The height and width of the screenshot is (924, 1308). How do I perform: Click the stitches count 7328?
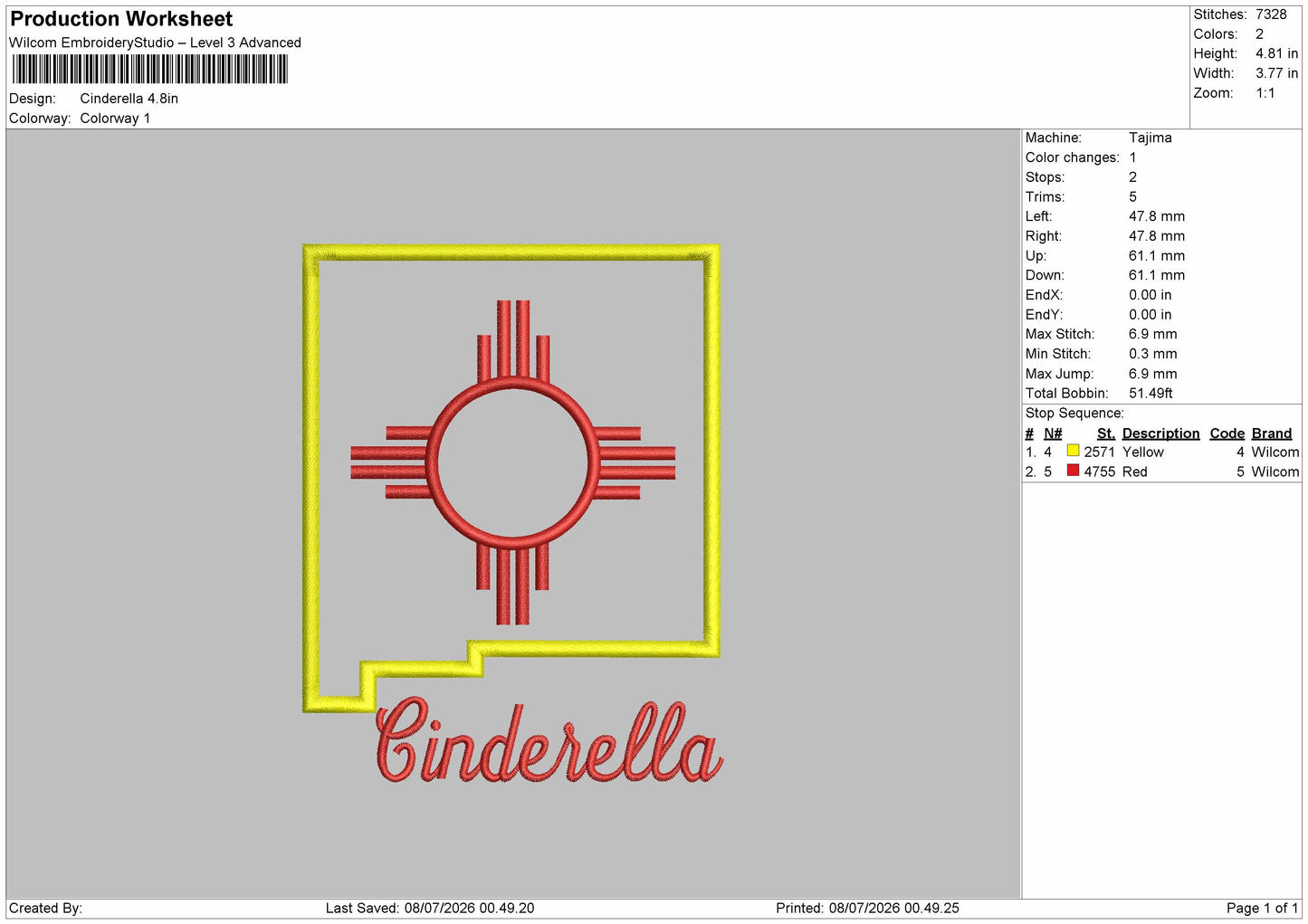pyautogui.click(x=1271, y=14)
